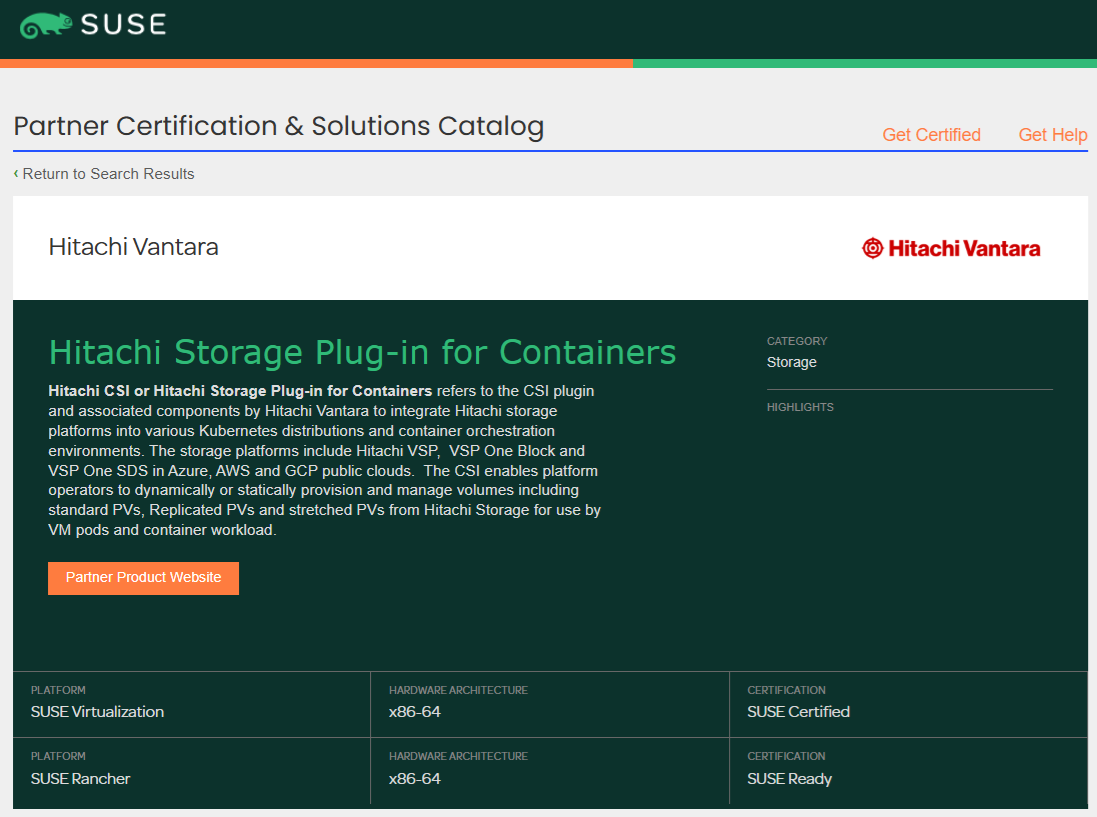Viewport: 1097px width, 817px height.
Task: Click the CATEGORY label
Action: point(797,341)
